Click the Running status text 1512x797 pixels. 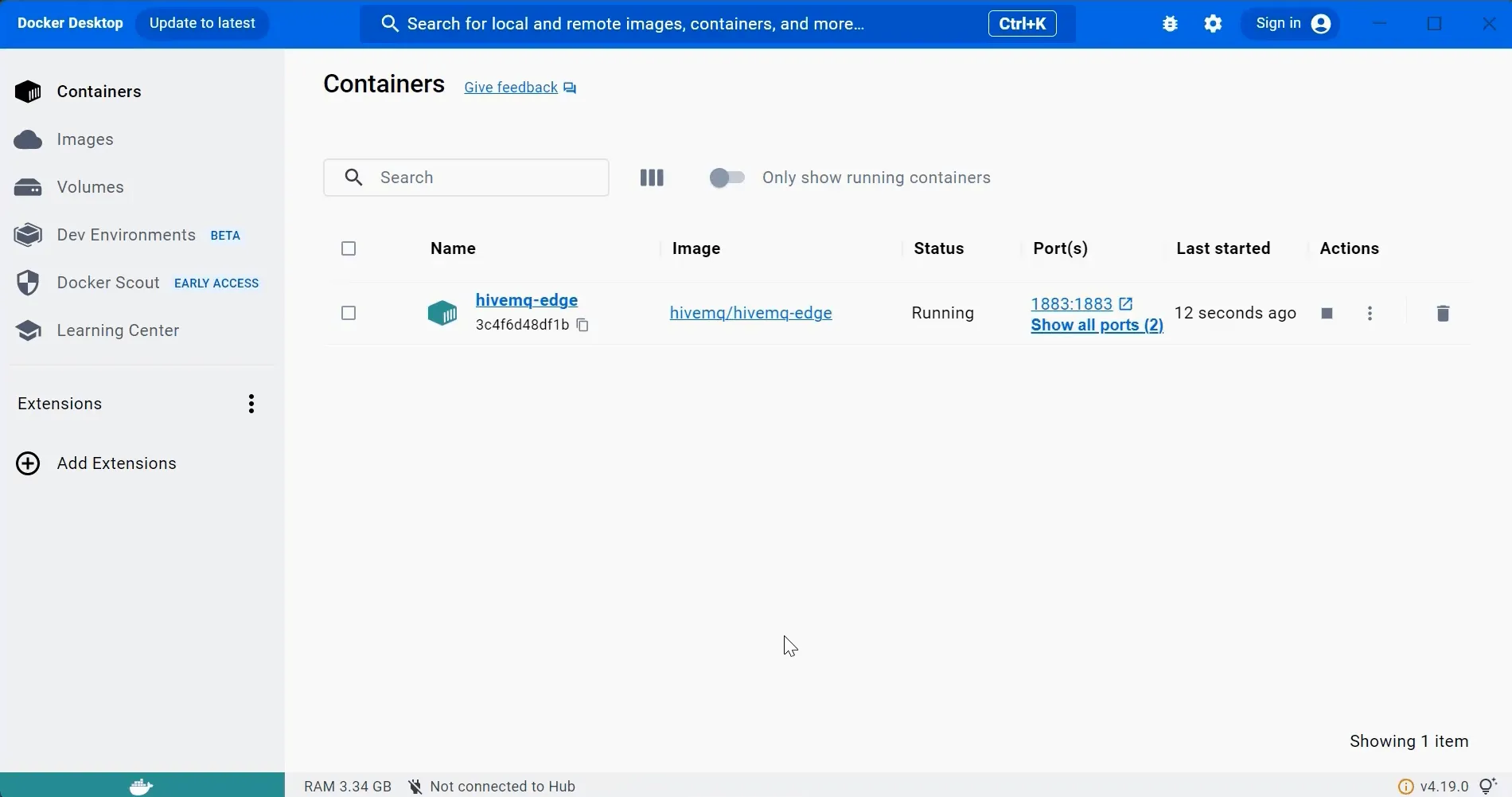click(x=942, y=313)
